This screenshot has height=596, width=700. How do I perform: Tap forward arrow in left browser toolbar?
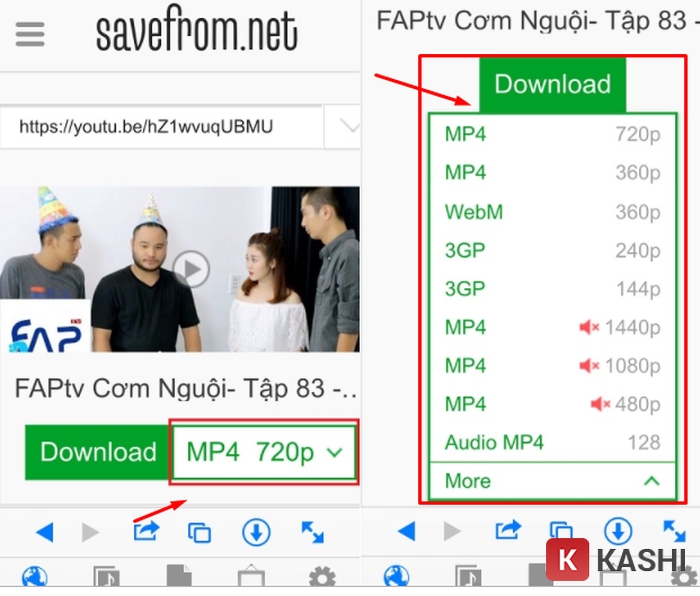coord(91,532)
